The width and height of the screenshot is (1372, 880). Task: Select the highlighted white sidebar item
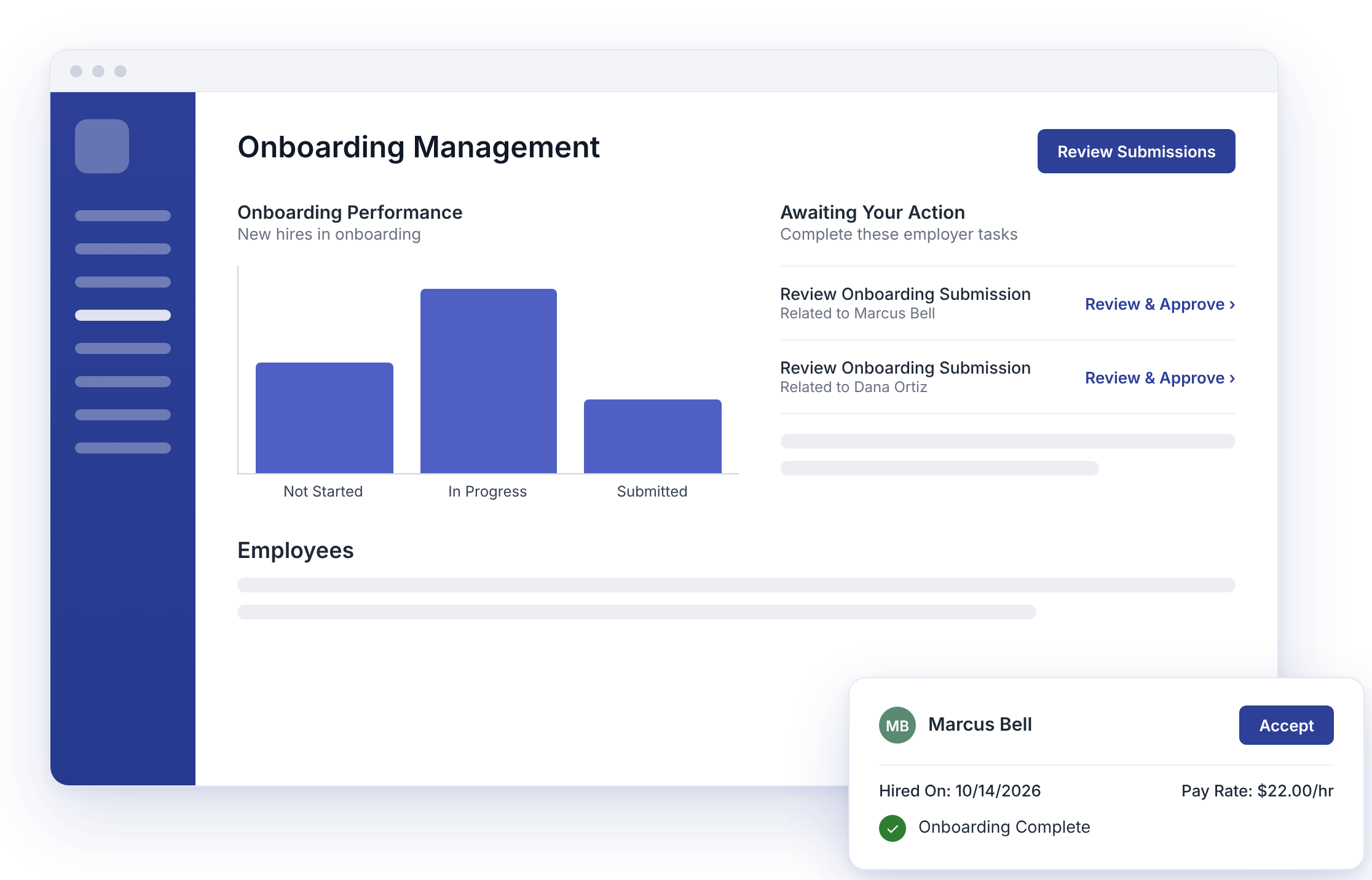point(123,315)
